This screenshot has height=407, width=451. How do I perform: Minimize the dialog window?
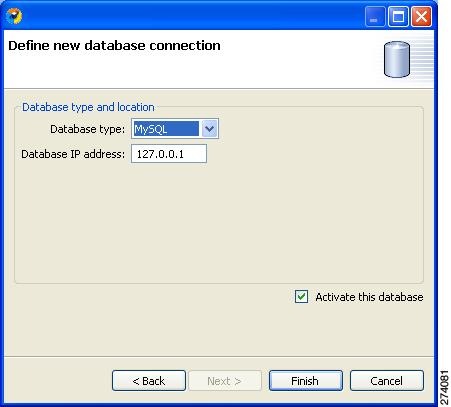[375, 16]
